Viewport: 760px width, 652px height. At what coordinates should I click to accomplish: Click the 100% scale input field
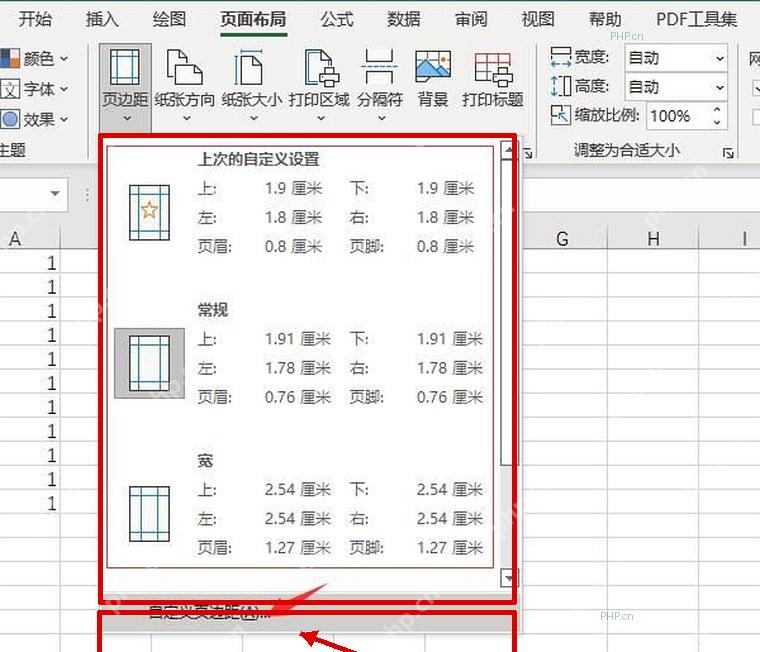tap(678, 116)
